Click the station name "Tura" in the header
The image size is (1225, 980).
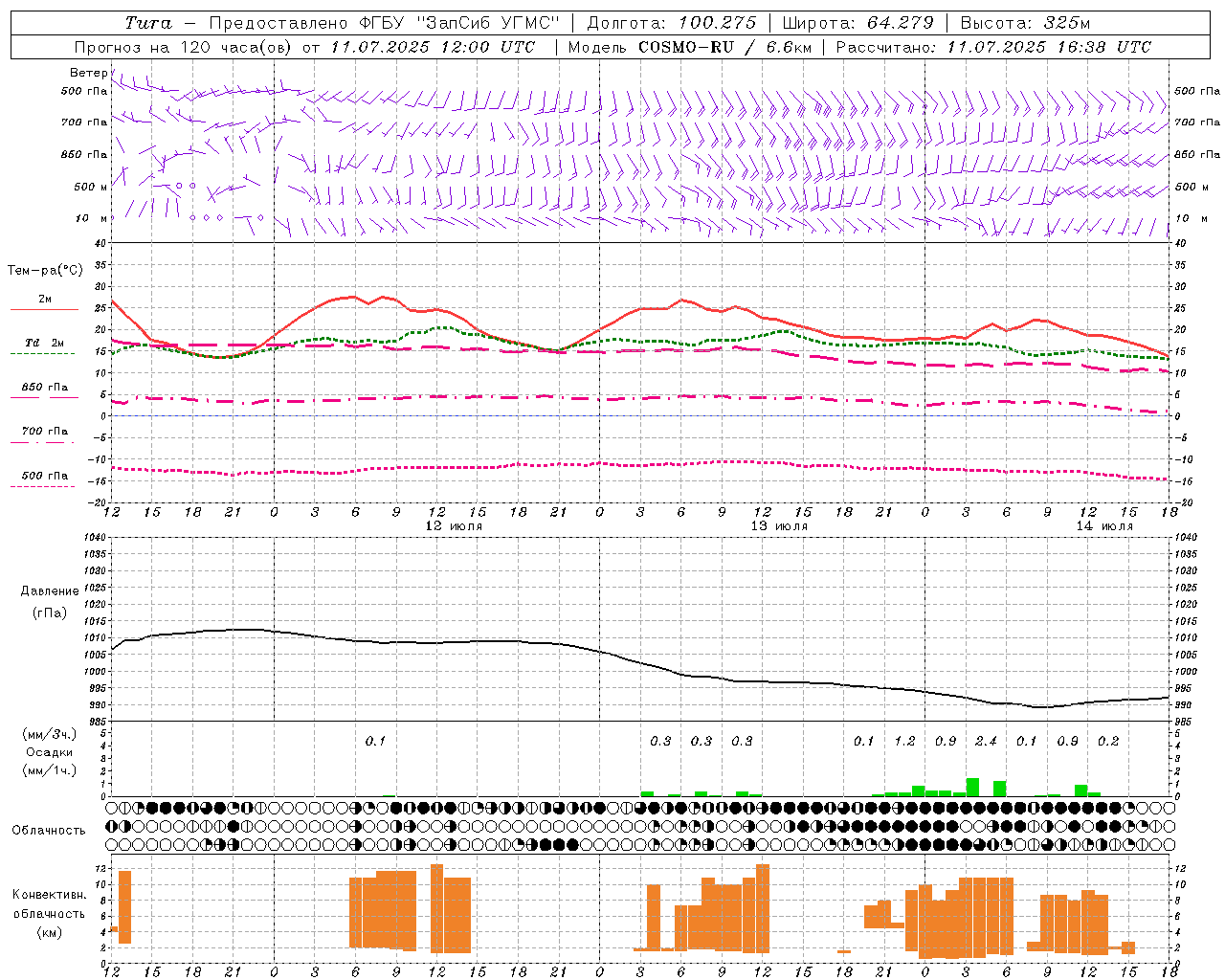148,23
